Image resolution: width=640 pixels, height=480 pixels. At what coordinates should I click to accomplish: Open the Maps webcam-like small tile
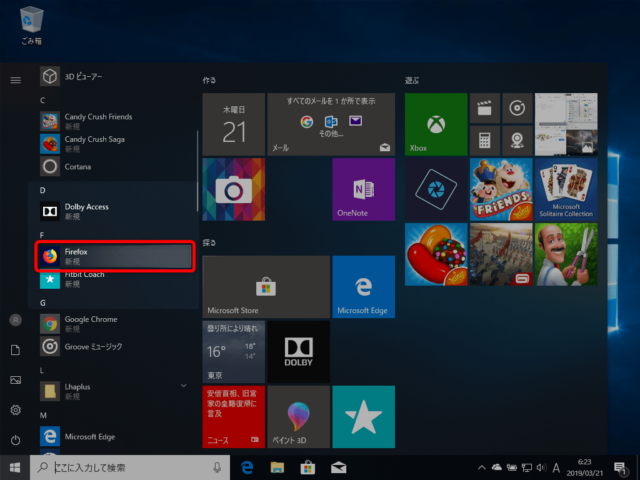point(518,140)
